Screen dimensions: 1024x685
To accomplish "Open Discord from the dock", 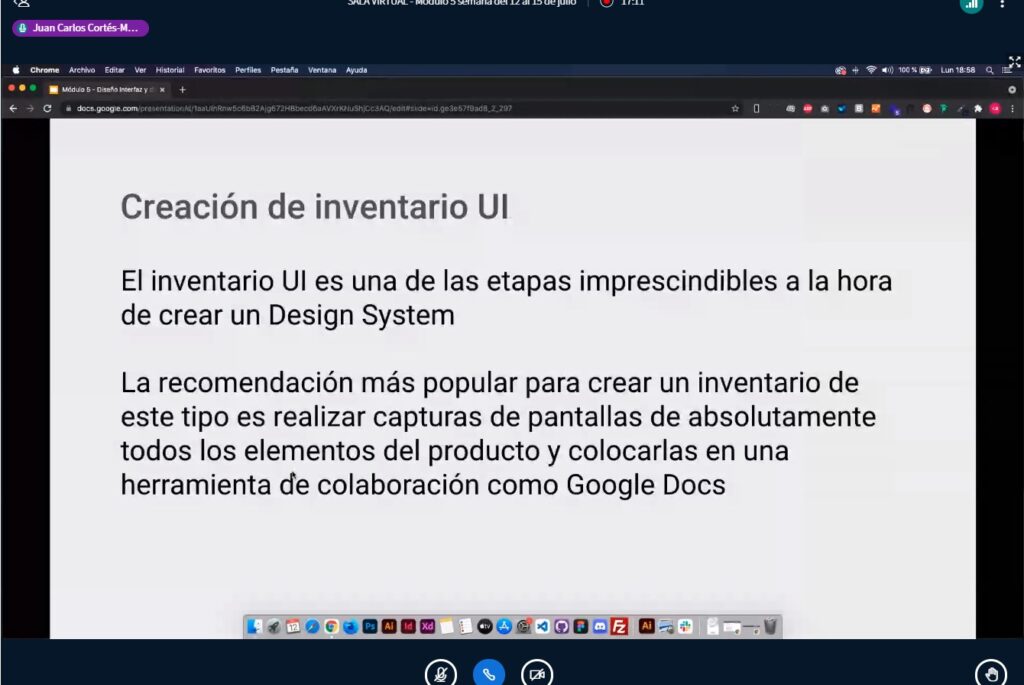I will click(x=600, y=627).
